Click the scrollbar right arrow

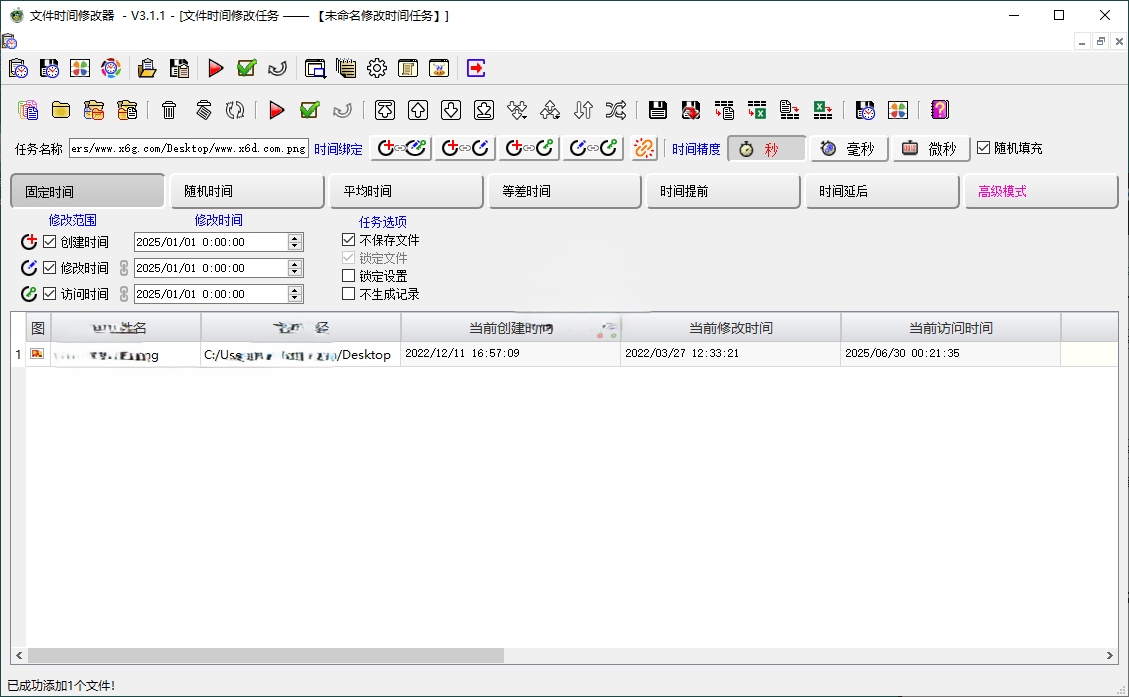(x=1110, y=655)
